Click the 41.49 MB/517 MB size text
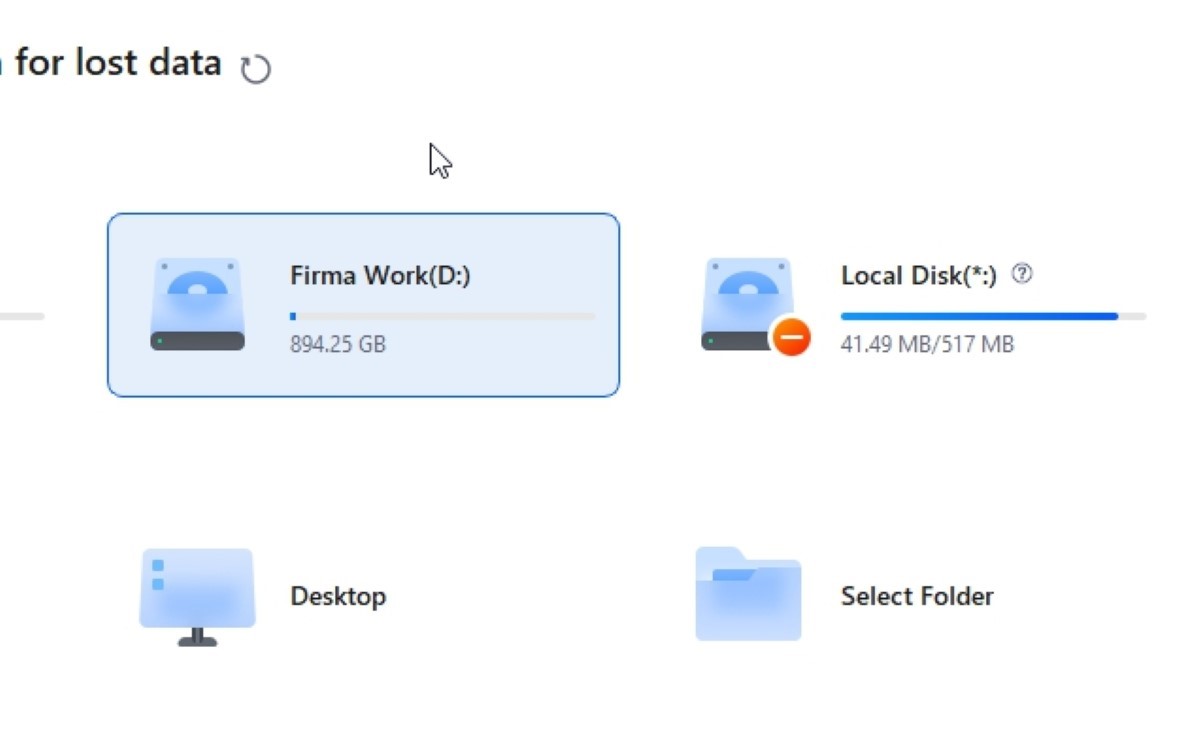 (x=927, y=345)
